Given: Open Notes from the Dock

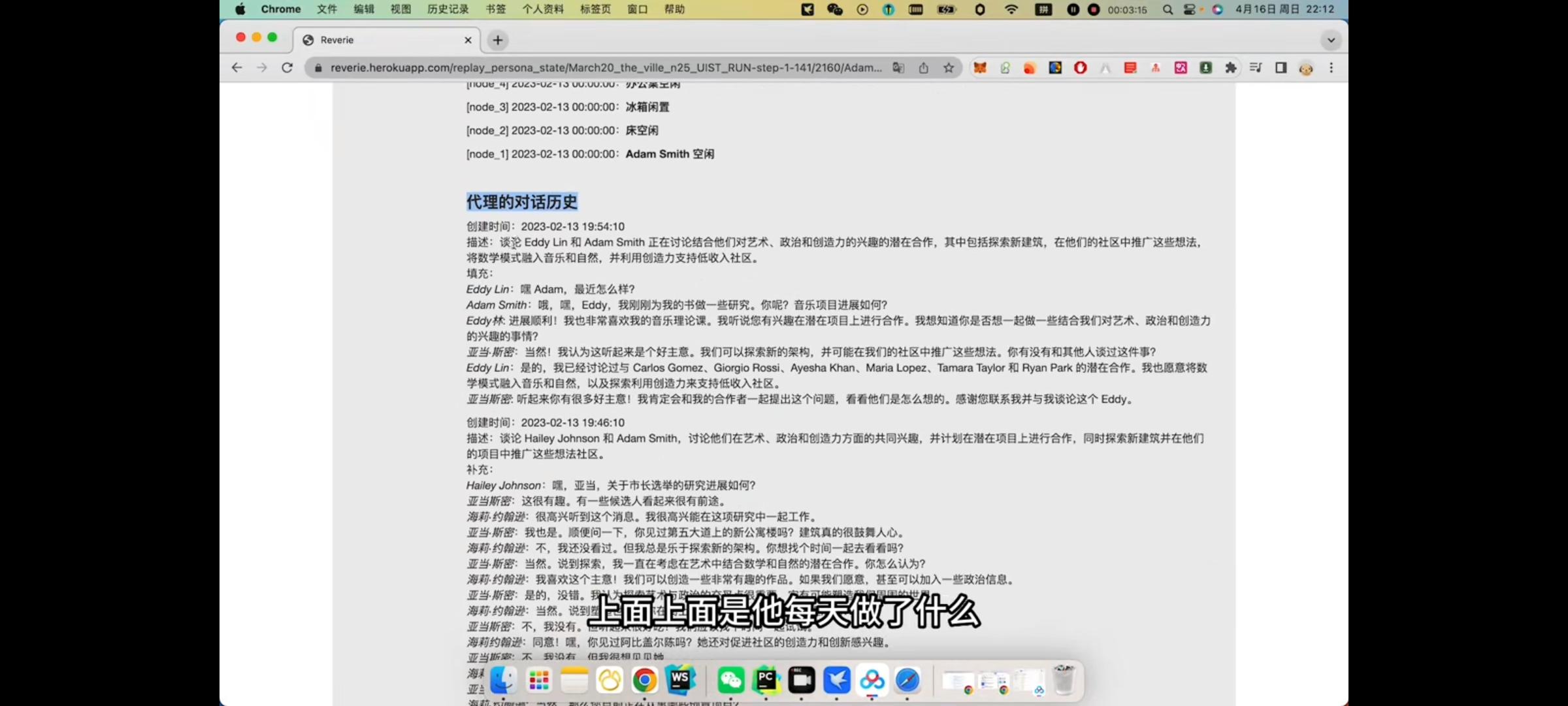Looking at the screenshot, I should [x=574, y=681].
